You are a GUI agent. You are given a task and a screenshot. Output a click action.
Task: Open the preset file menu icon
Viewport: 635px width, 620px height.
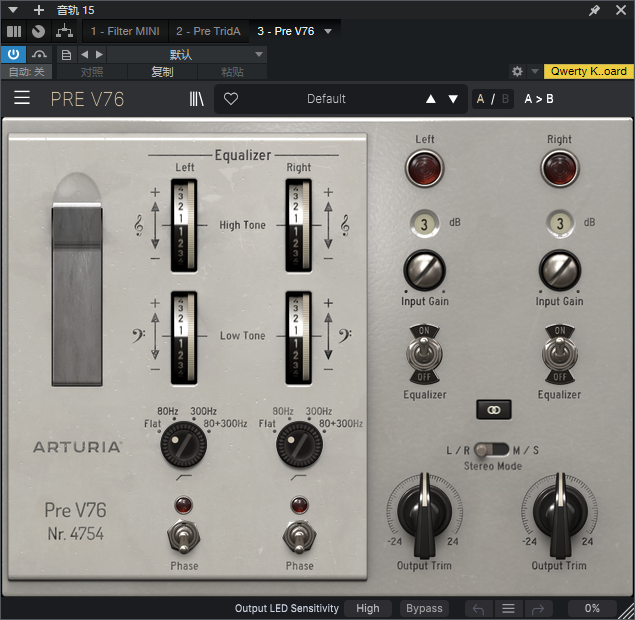click(66, 54)
